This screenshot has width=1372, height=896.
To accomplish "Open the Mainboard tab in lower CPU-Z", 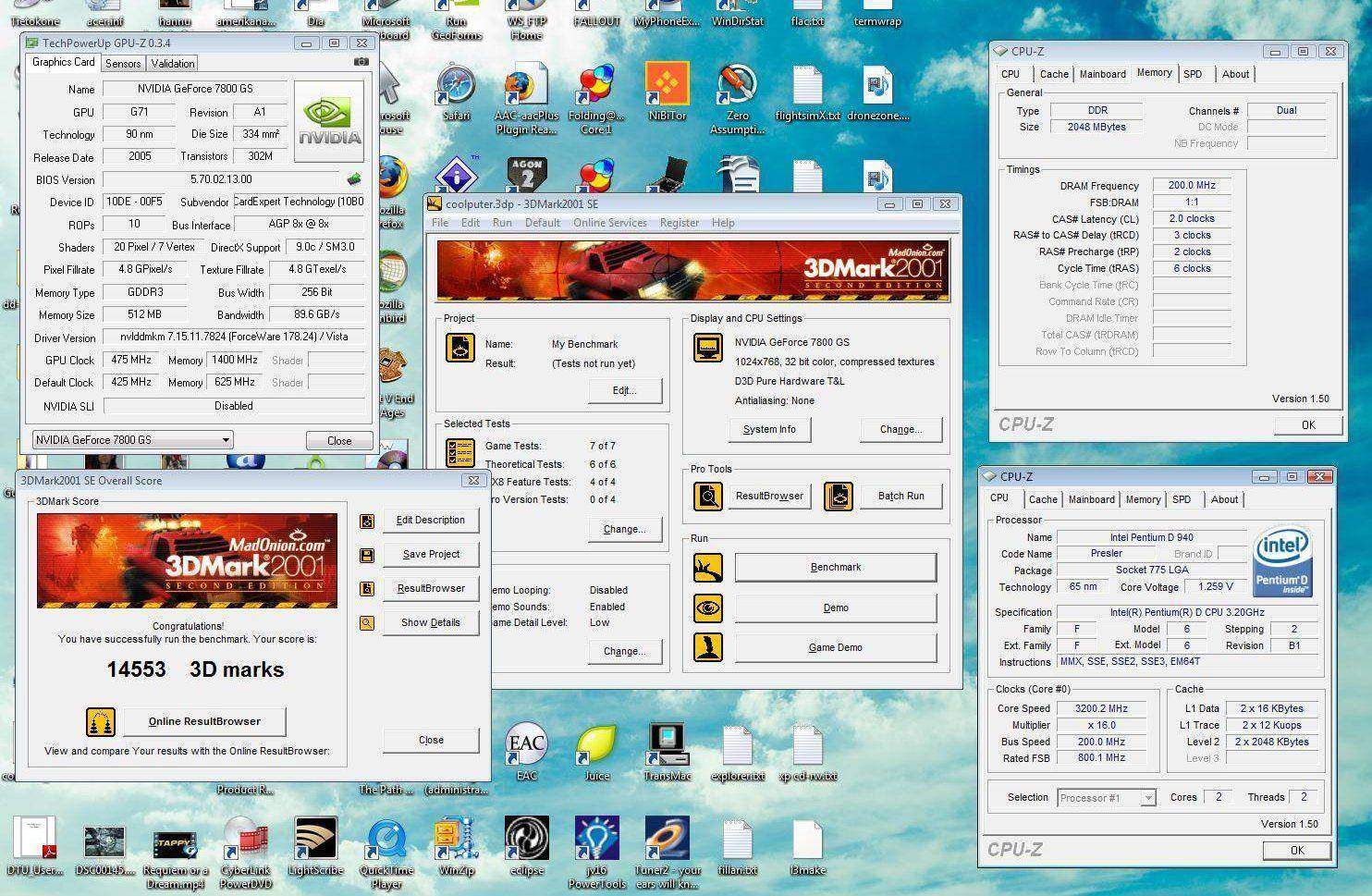I will (x=1092, y=499).
